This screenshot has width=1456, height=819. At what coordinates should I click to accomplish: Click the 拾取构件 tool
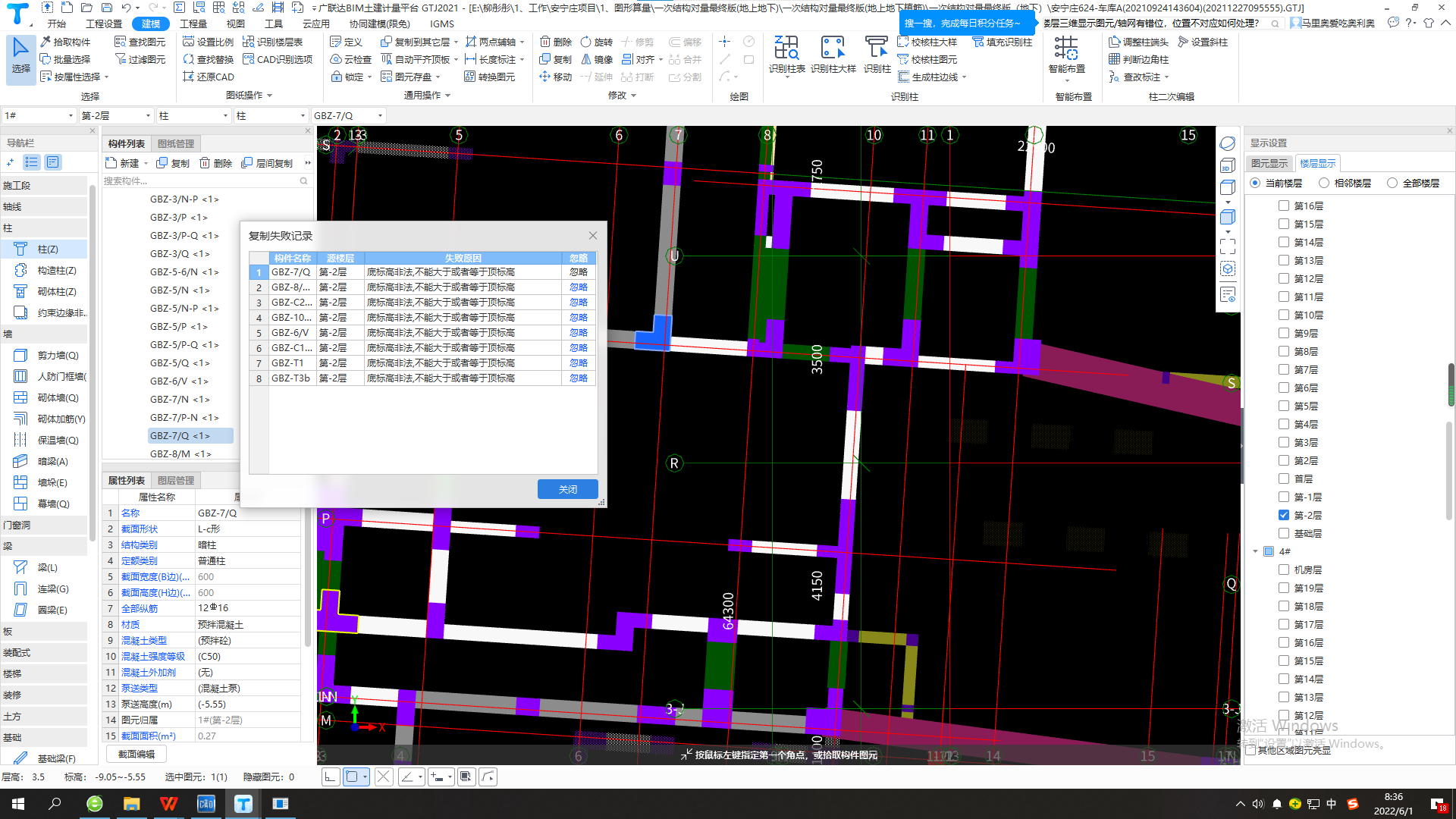pos(65,42)
